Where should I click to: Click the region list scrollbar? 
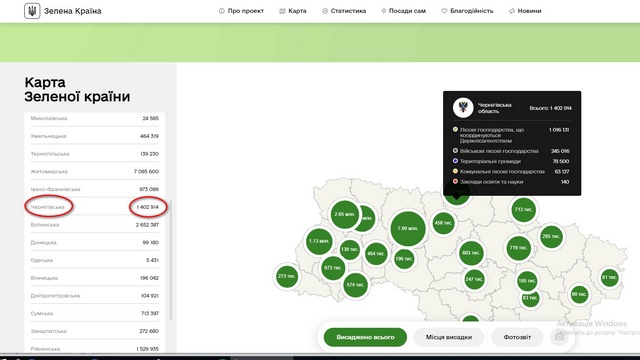tap(171, 260)
